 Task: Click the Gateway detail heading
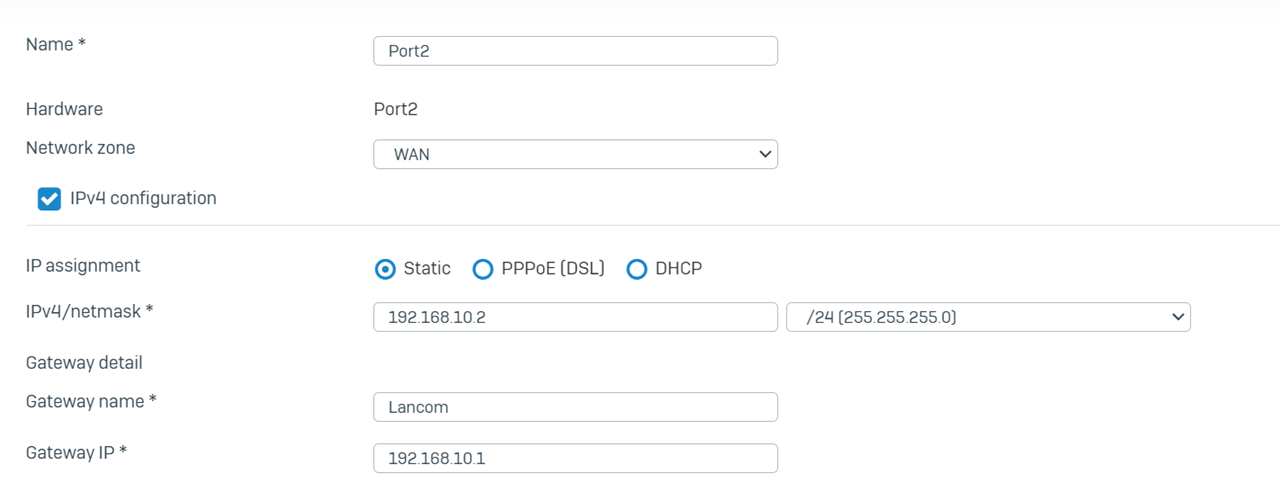click(x=84, y=362)
